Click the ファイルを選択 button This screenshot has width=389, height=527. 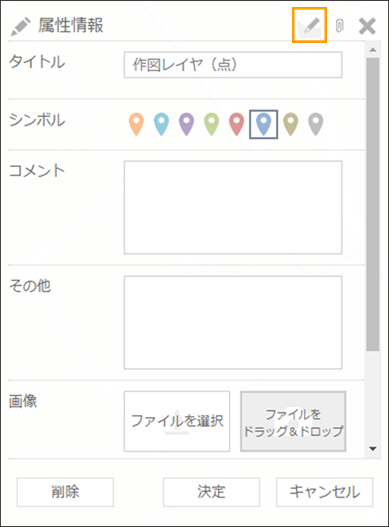coord(177,421)
